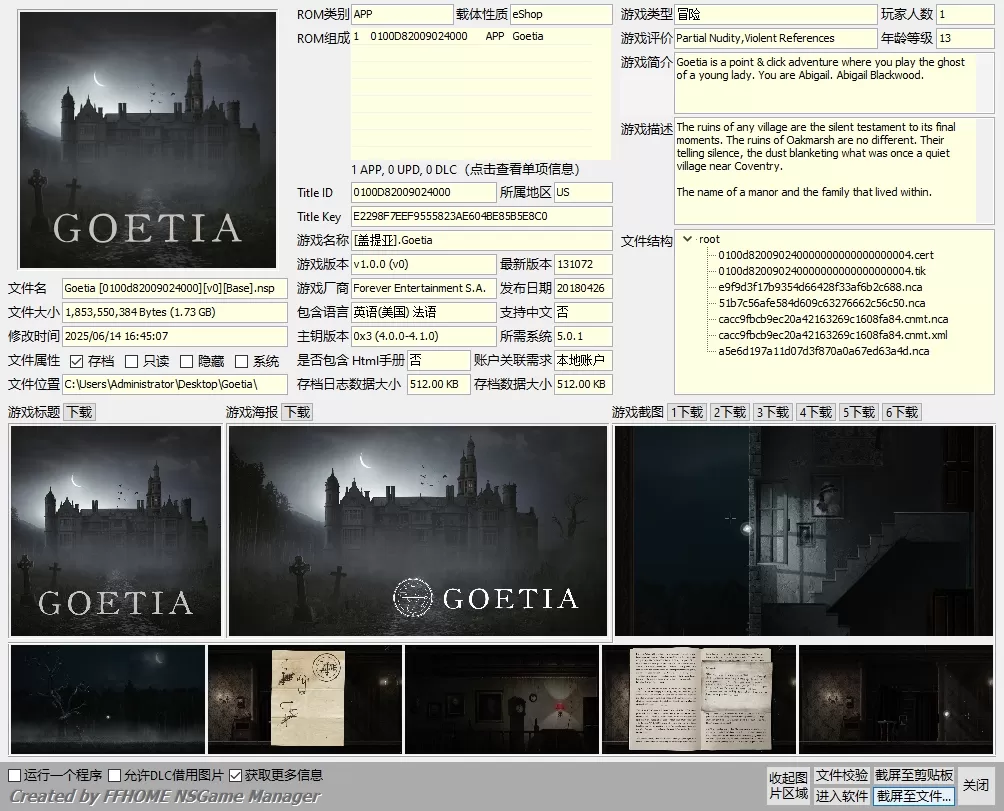Select the .cnmt.xml file in tree
Image resolution: width=1004 pixels, height=811 pixels.
(x=832, y=335)
